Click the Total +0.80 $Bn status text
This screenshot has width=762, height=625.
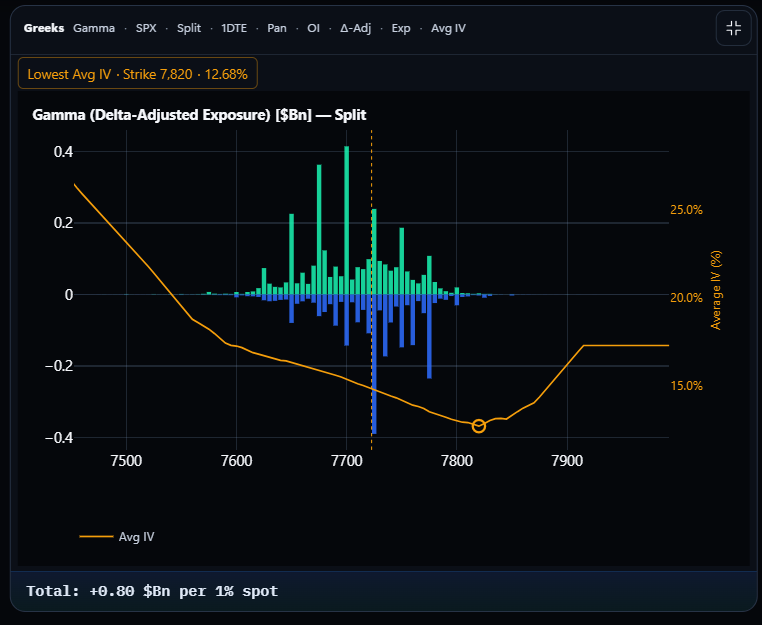152,591
